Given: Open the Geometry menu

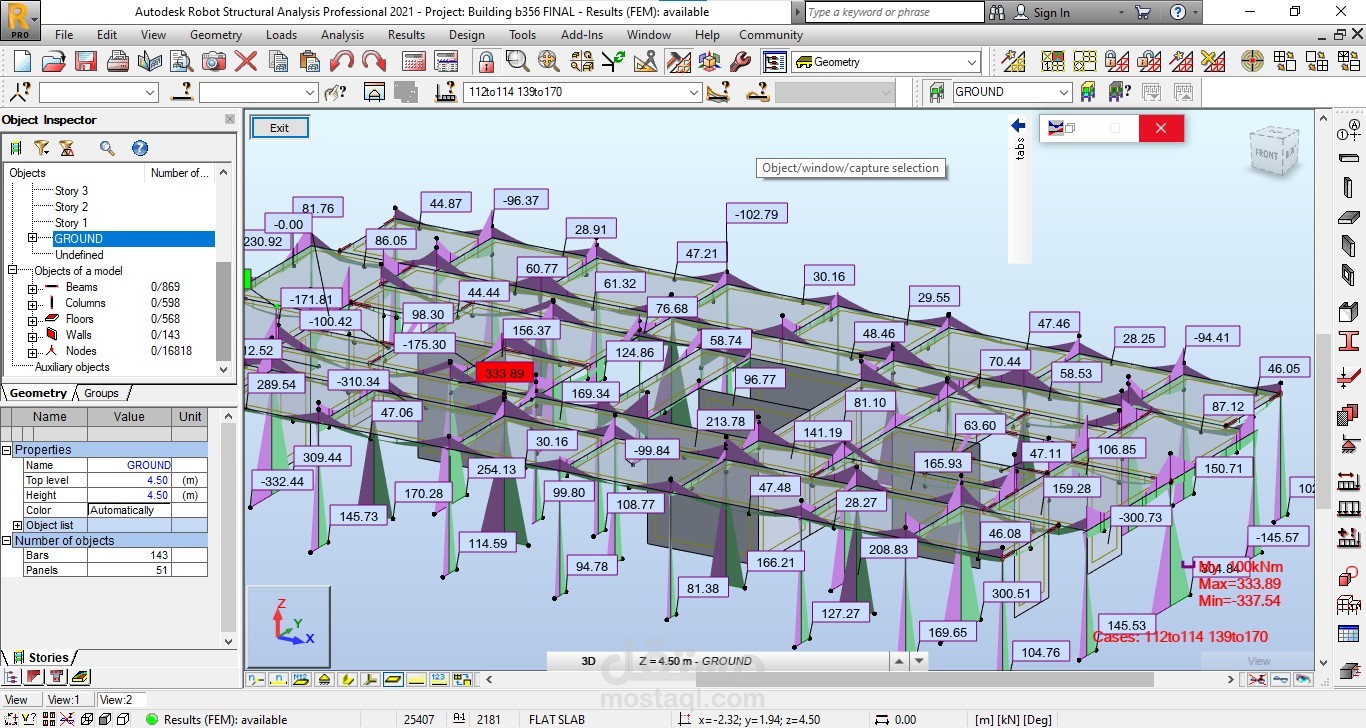Looking at the screenshot, I should [216, 34].
